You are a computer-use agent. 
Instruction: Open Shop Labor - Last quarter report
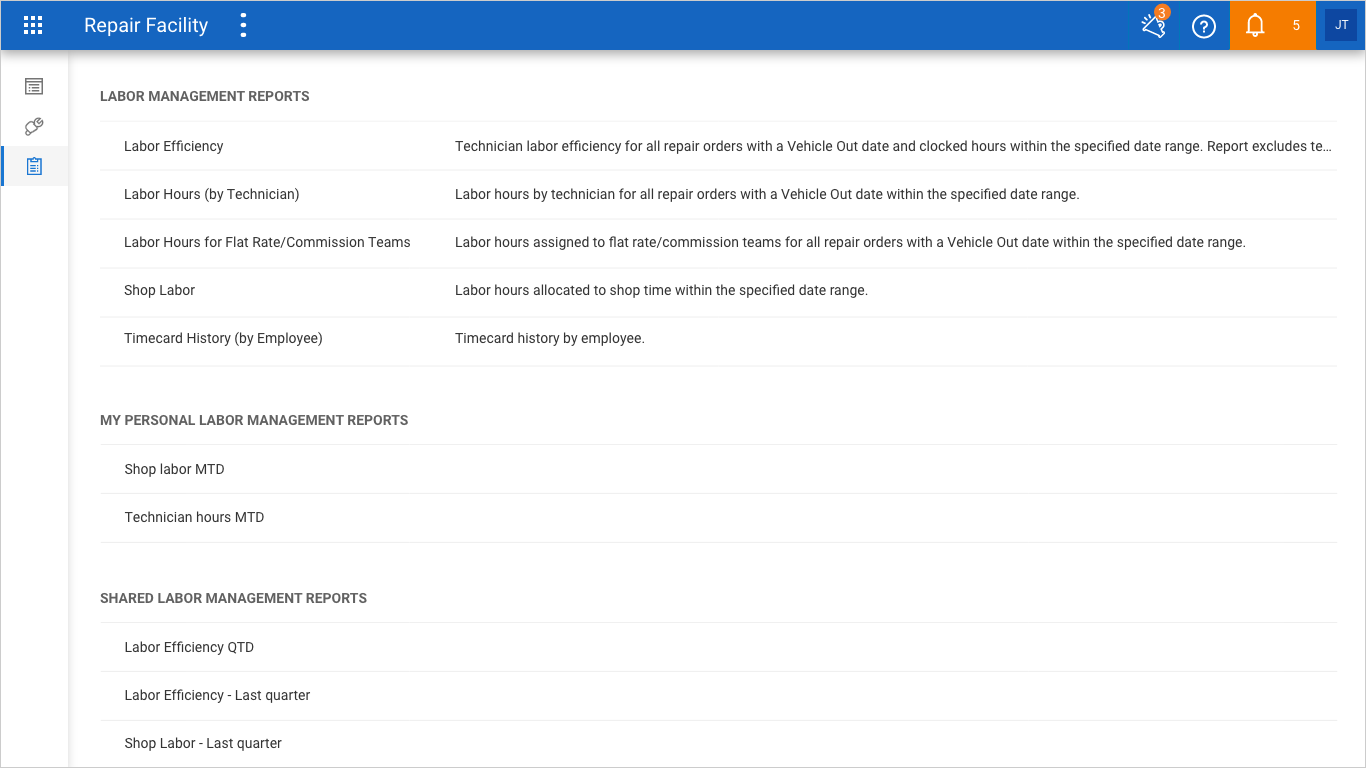coord(203,743)
